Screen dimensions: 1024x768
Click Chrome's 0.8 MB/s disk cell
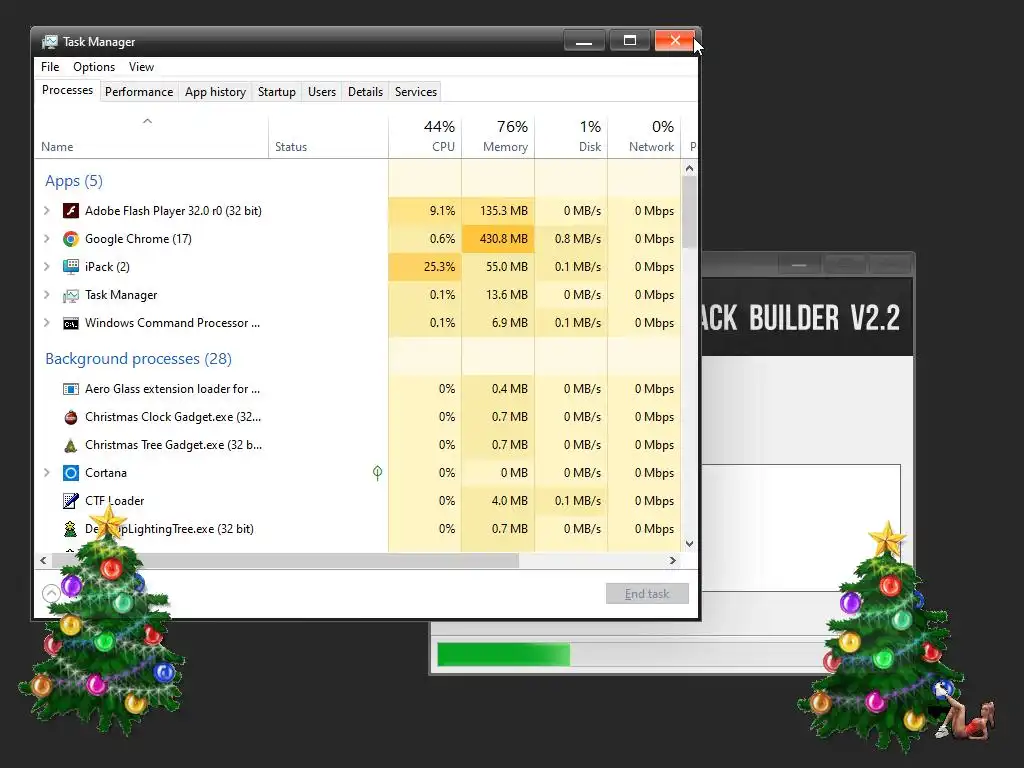[x=571, y=239]
